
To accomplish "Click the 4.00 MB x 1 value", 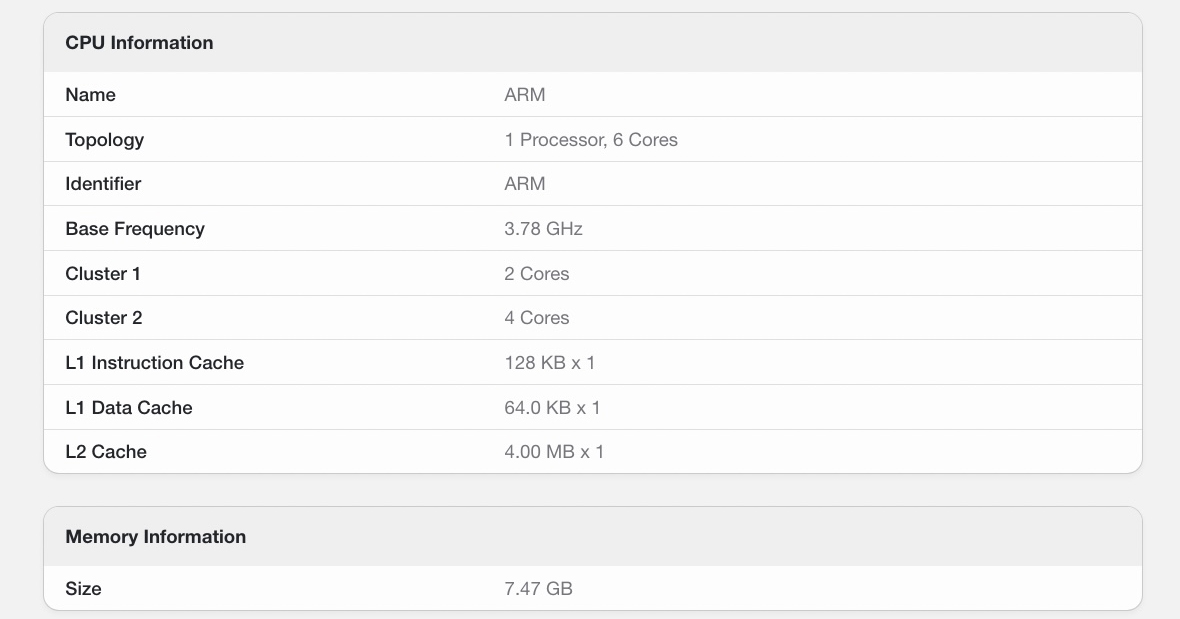I will click(x=554, y=451).
